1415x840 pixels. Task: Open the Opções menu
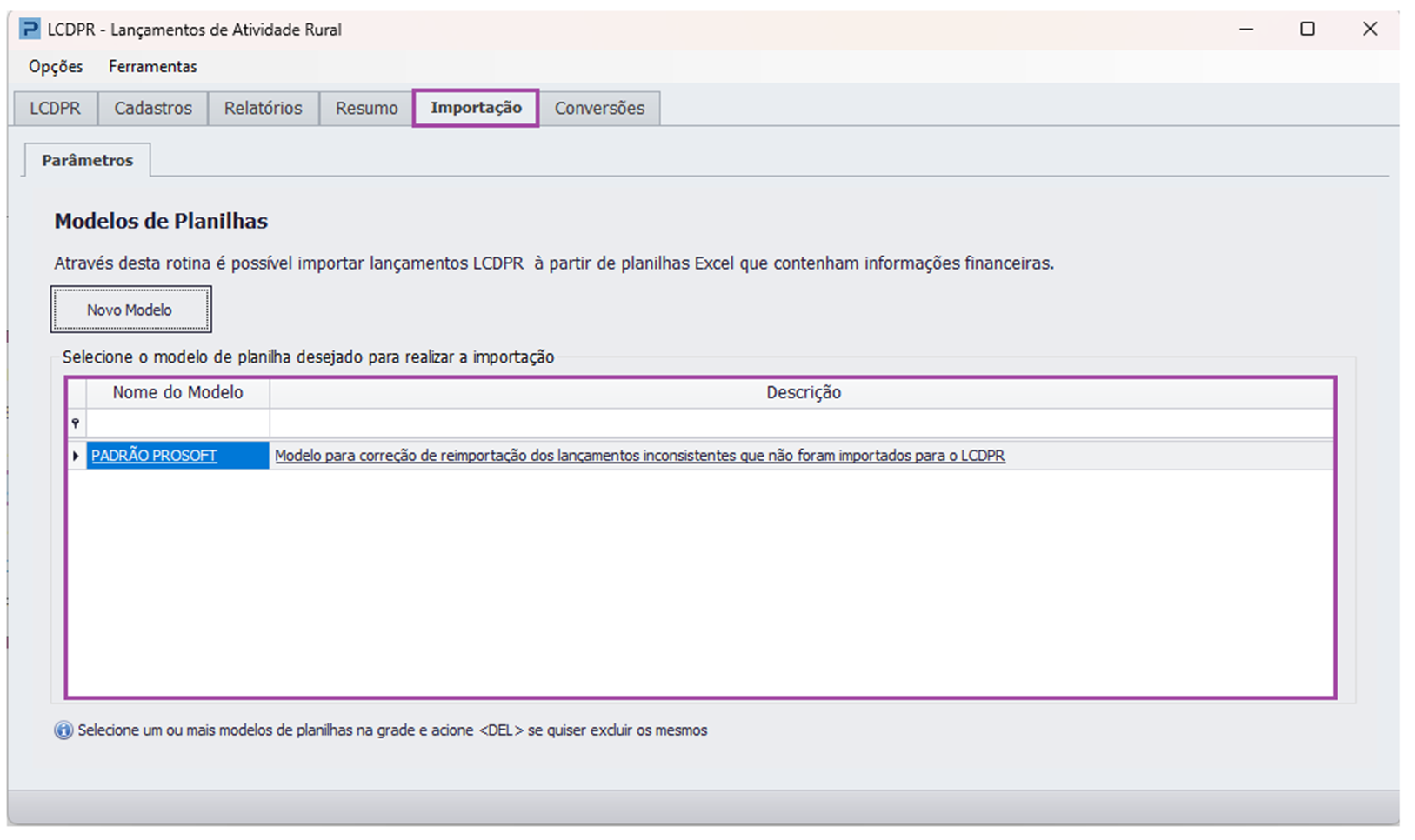click(56, 67)
